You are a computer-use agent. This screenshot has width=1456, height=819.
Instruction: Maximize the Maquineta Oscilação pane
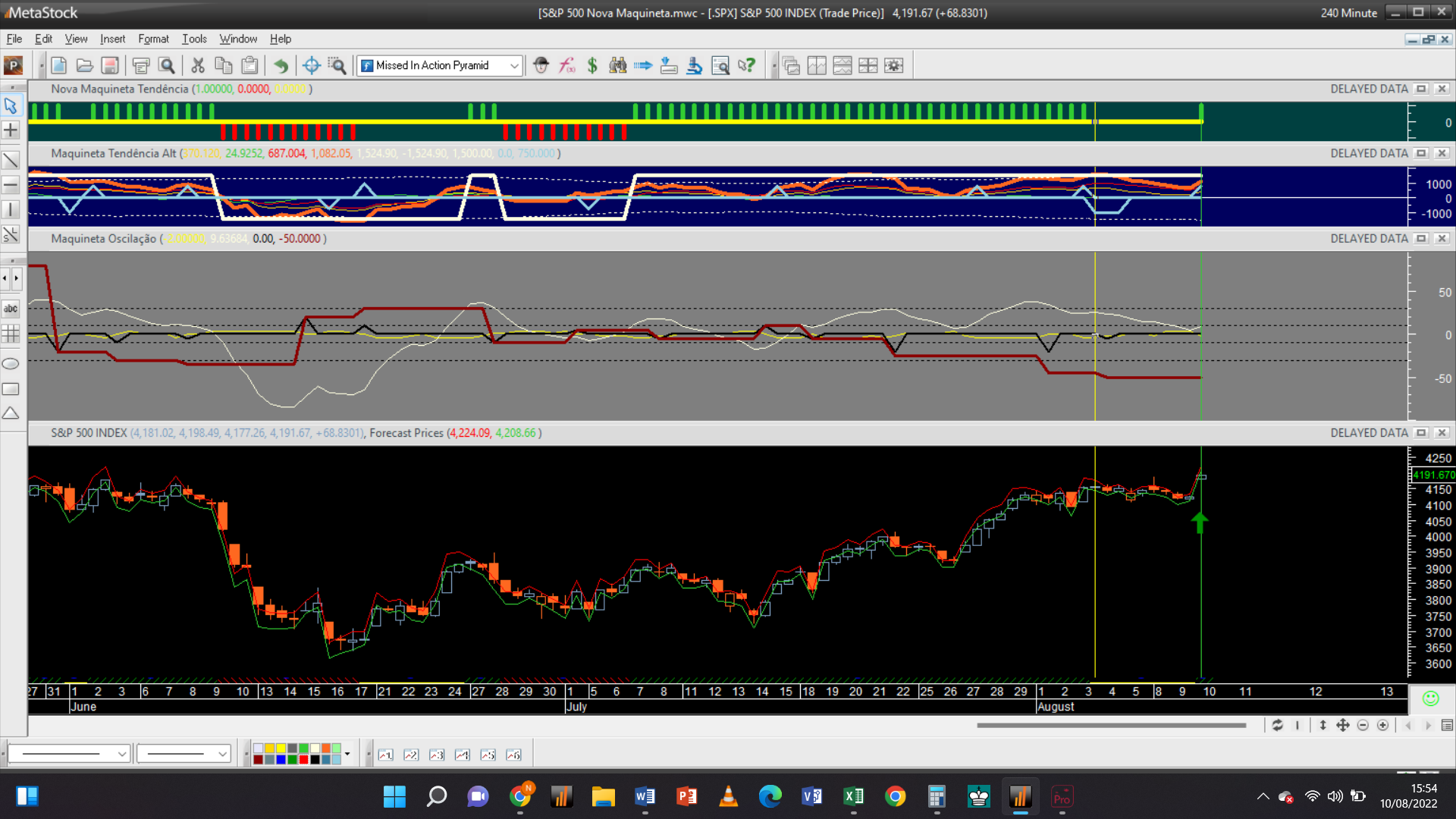pos(1422,239)
